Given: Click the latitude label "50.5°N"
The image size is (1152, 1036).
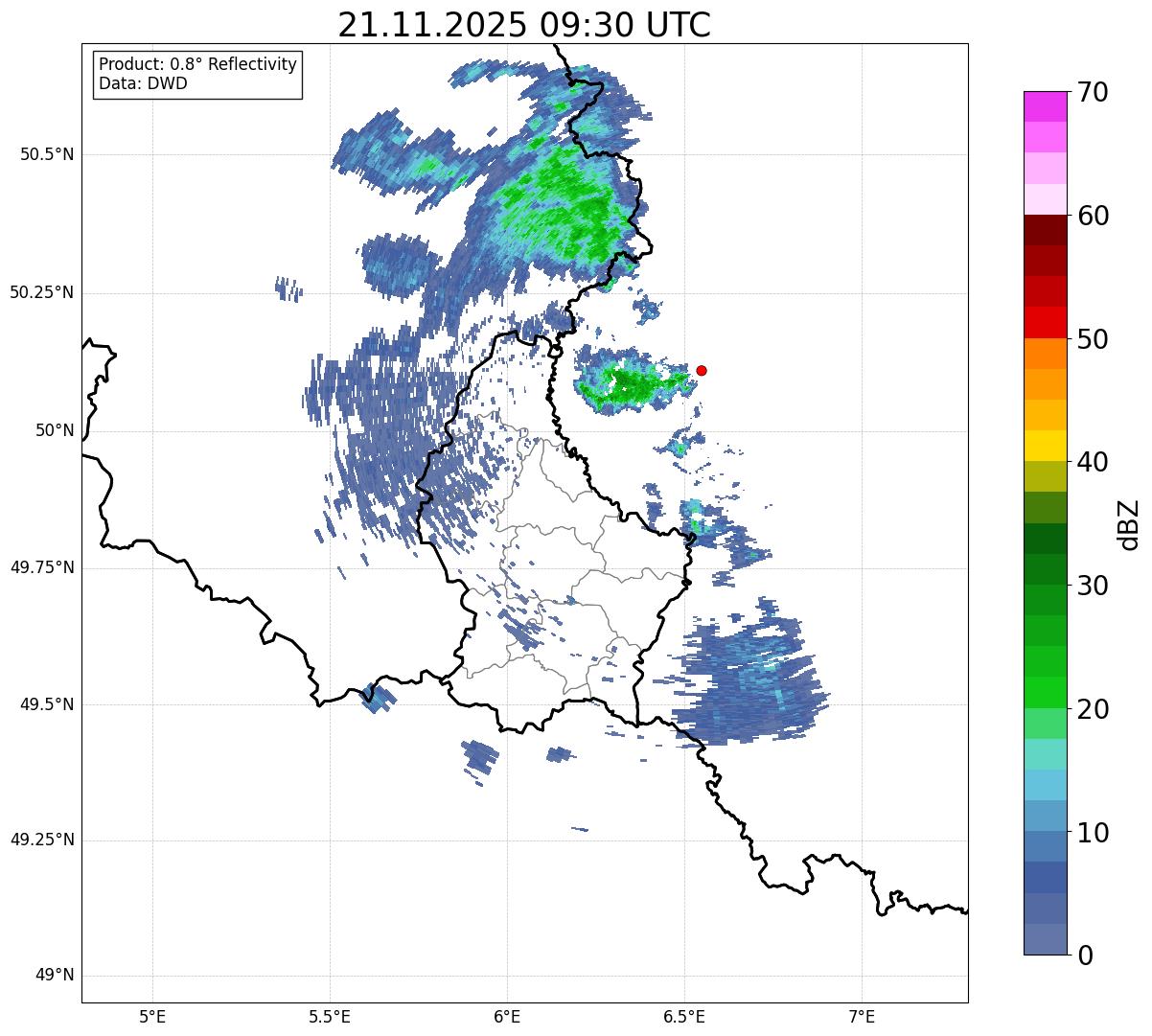Looking at the screenshot, I should [x=46, y=155].
